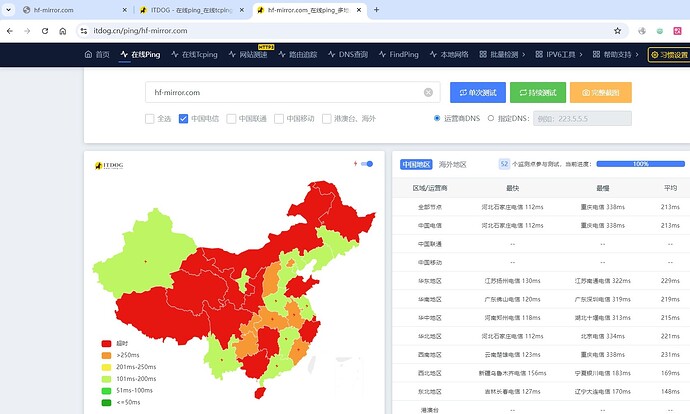Check the 中国移动 checkbox
Image resolution: width=690 pixels, height=414 pixels.
pyautogui.click(x=279, y=119)
